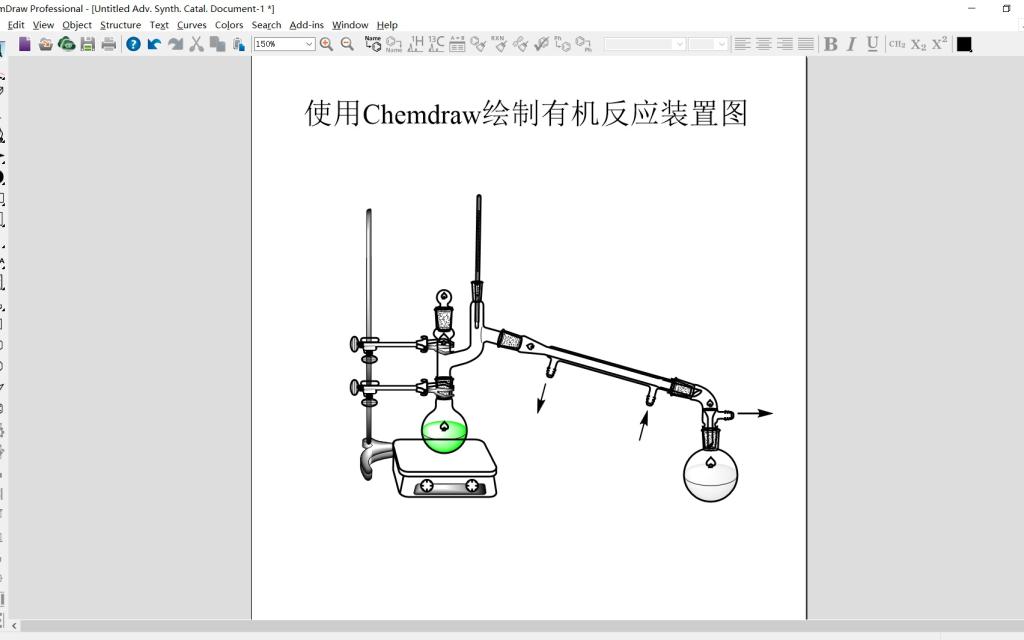Show the 1H NMR prediction

(415, 44)
